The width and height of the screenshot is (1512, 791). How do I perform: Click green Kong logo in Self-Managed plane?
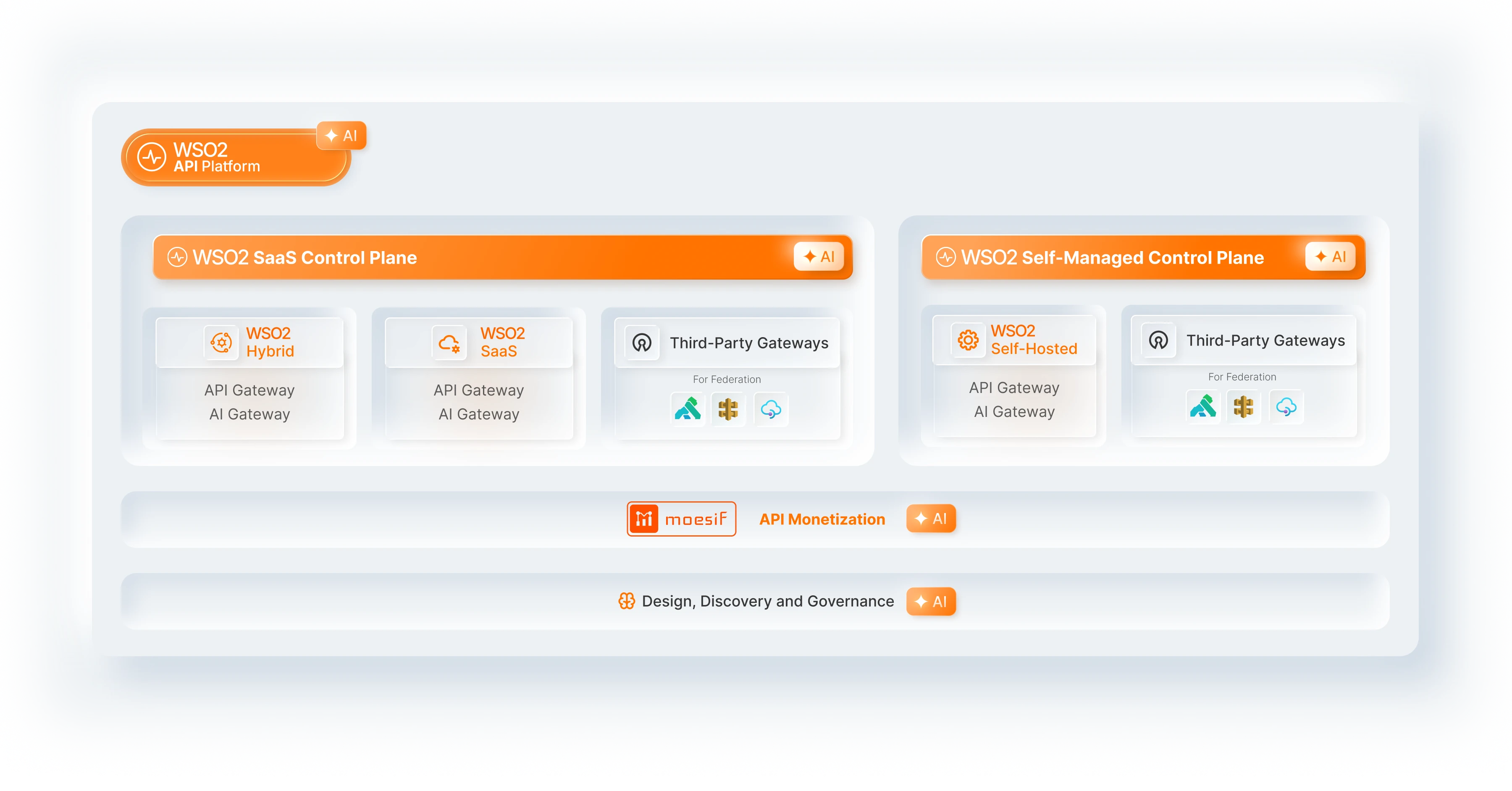(x=1203, y=406)
